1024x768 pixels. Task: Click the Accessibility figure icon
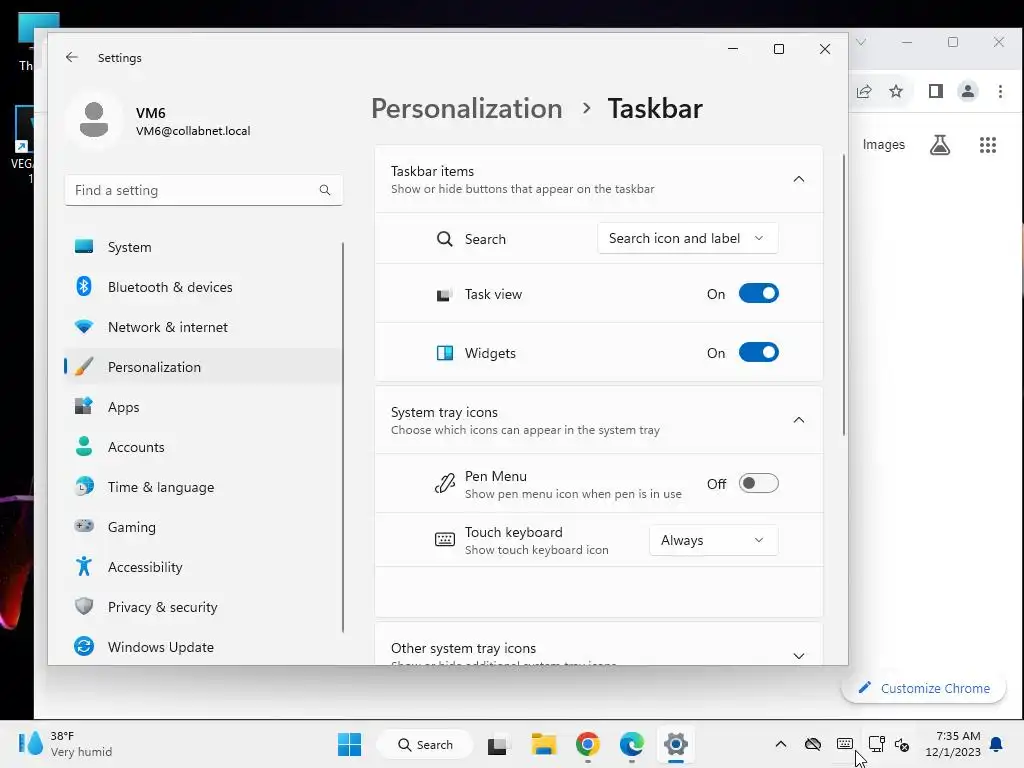click(x=84, y=566)
